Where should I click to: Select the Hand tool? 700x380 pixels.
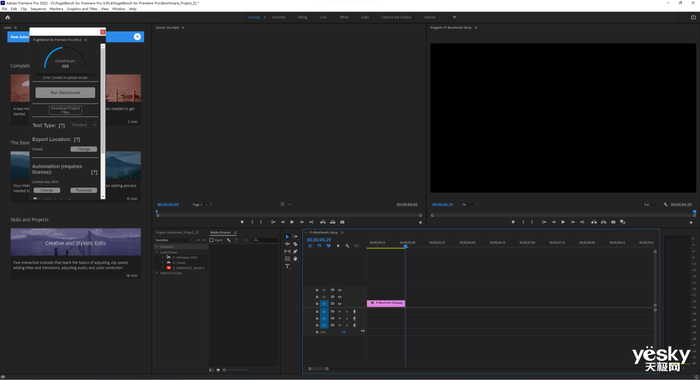pos(295,259)
